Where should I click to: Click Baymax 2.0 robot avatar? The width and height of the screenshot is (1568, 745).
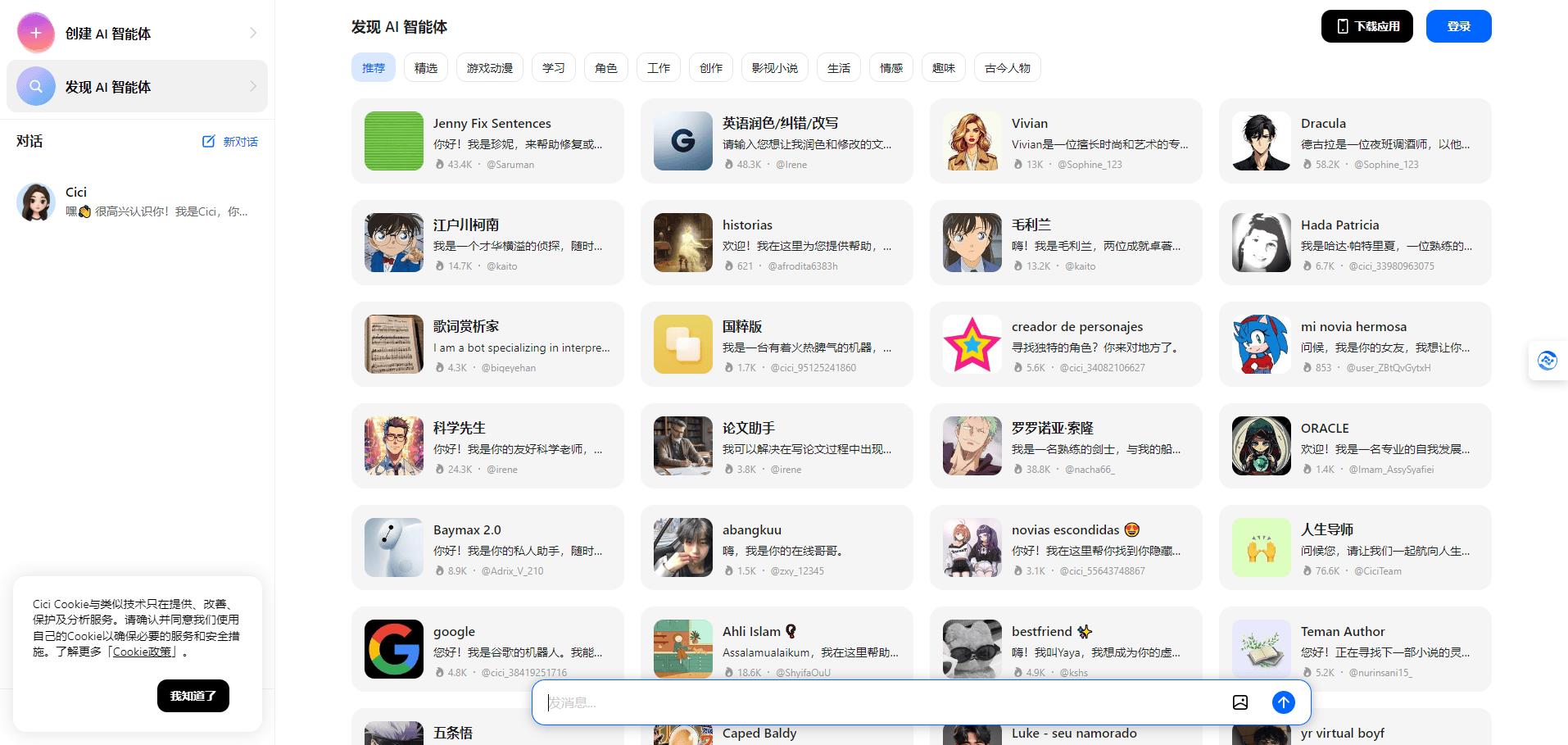point(394,547)
